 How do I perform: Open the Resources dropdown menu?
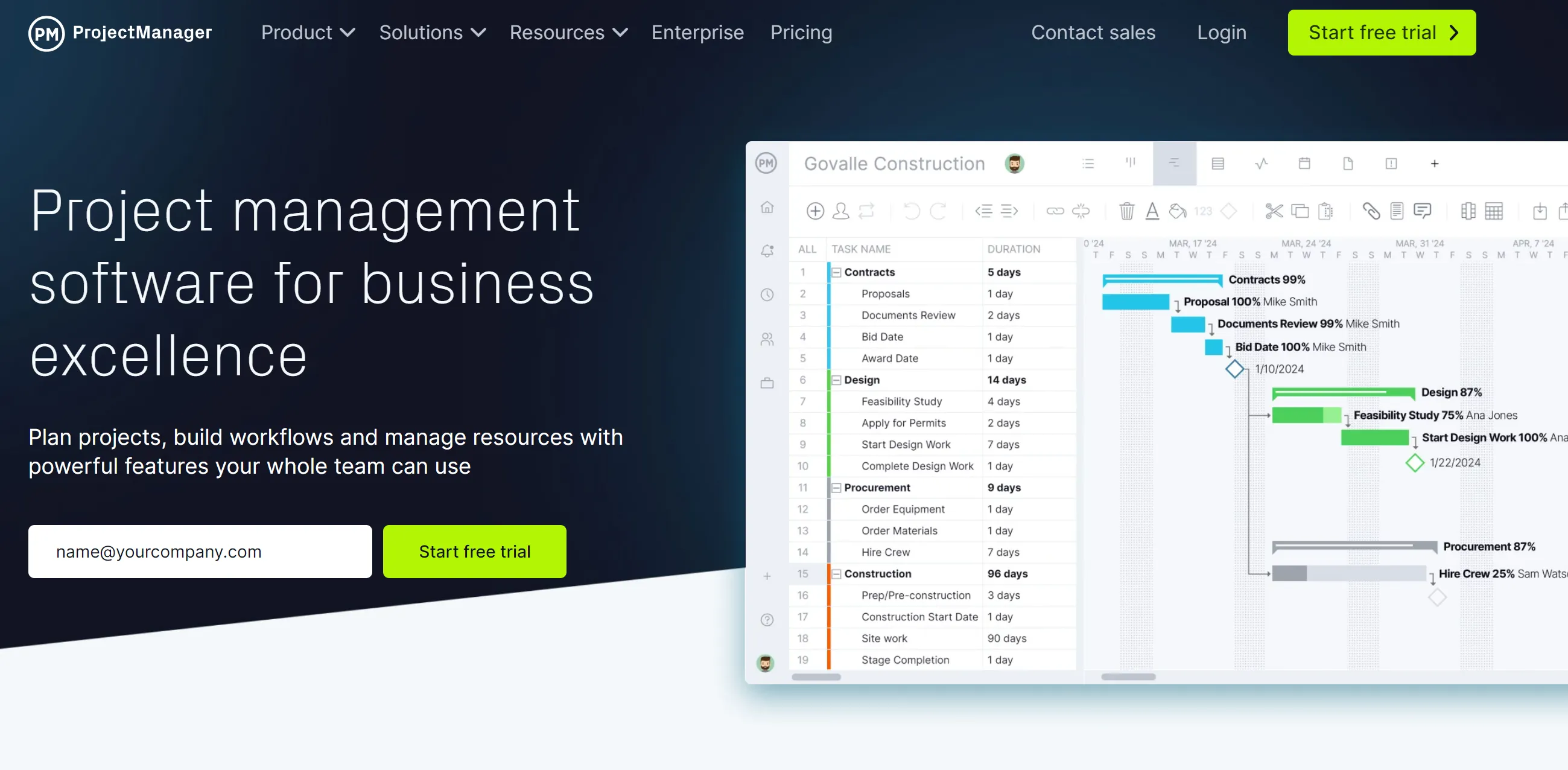click(568, 32)
